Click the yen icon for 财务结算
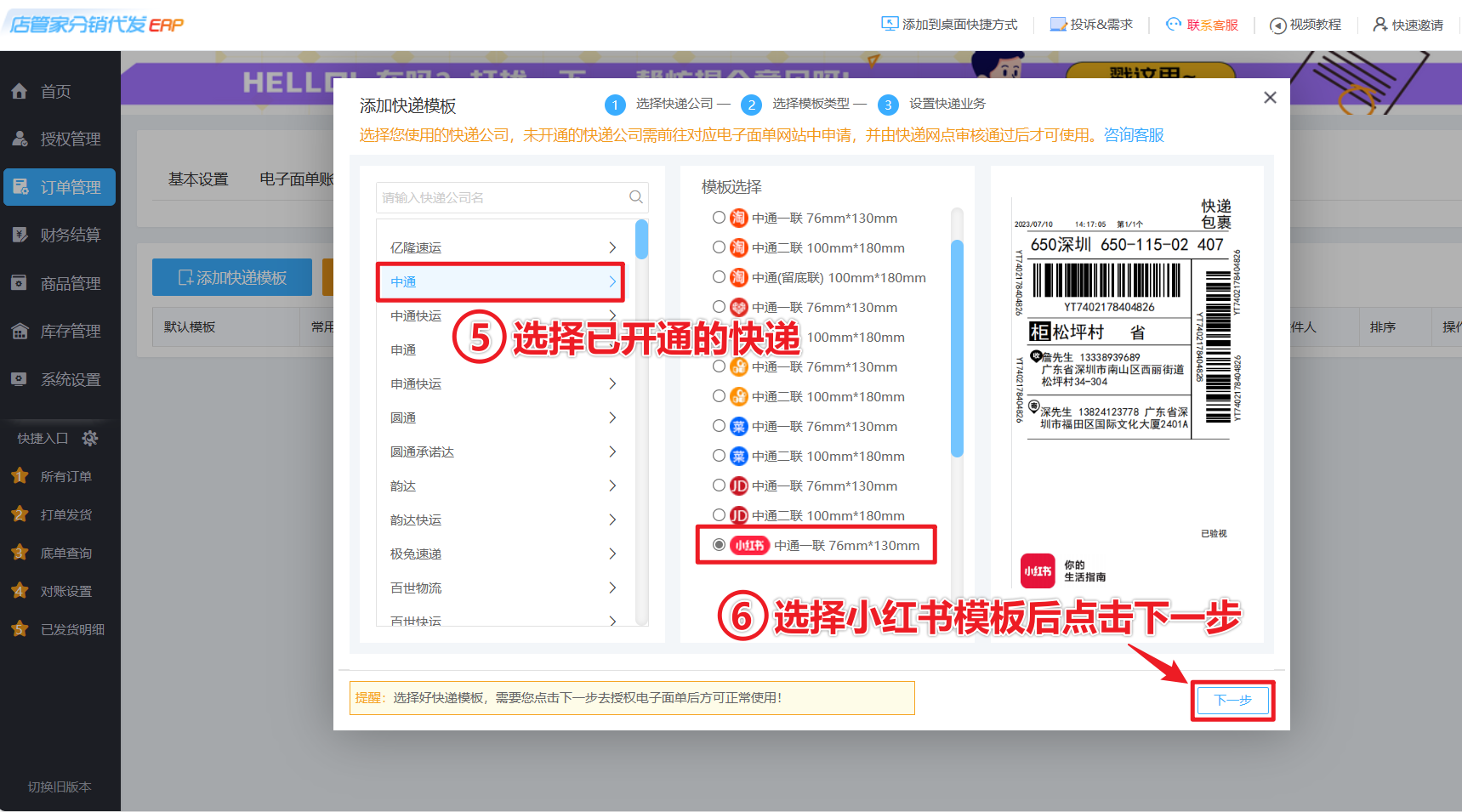 20,235
